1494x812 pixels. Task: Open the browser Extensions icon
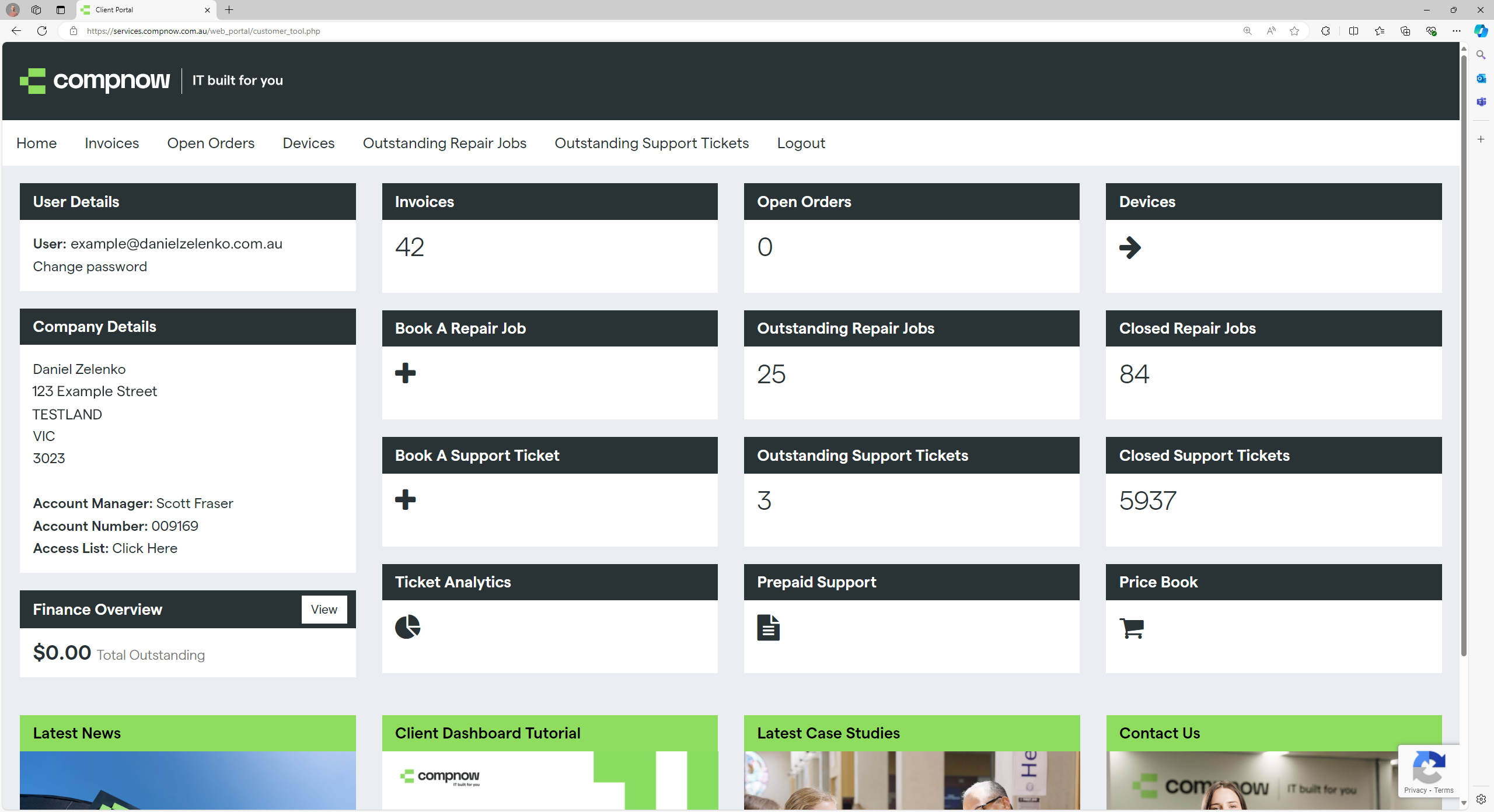pos(1325,31)
